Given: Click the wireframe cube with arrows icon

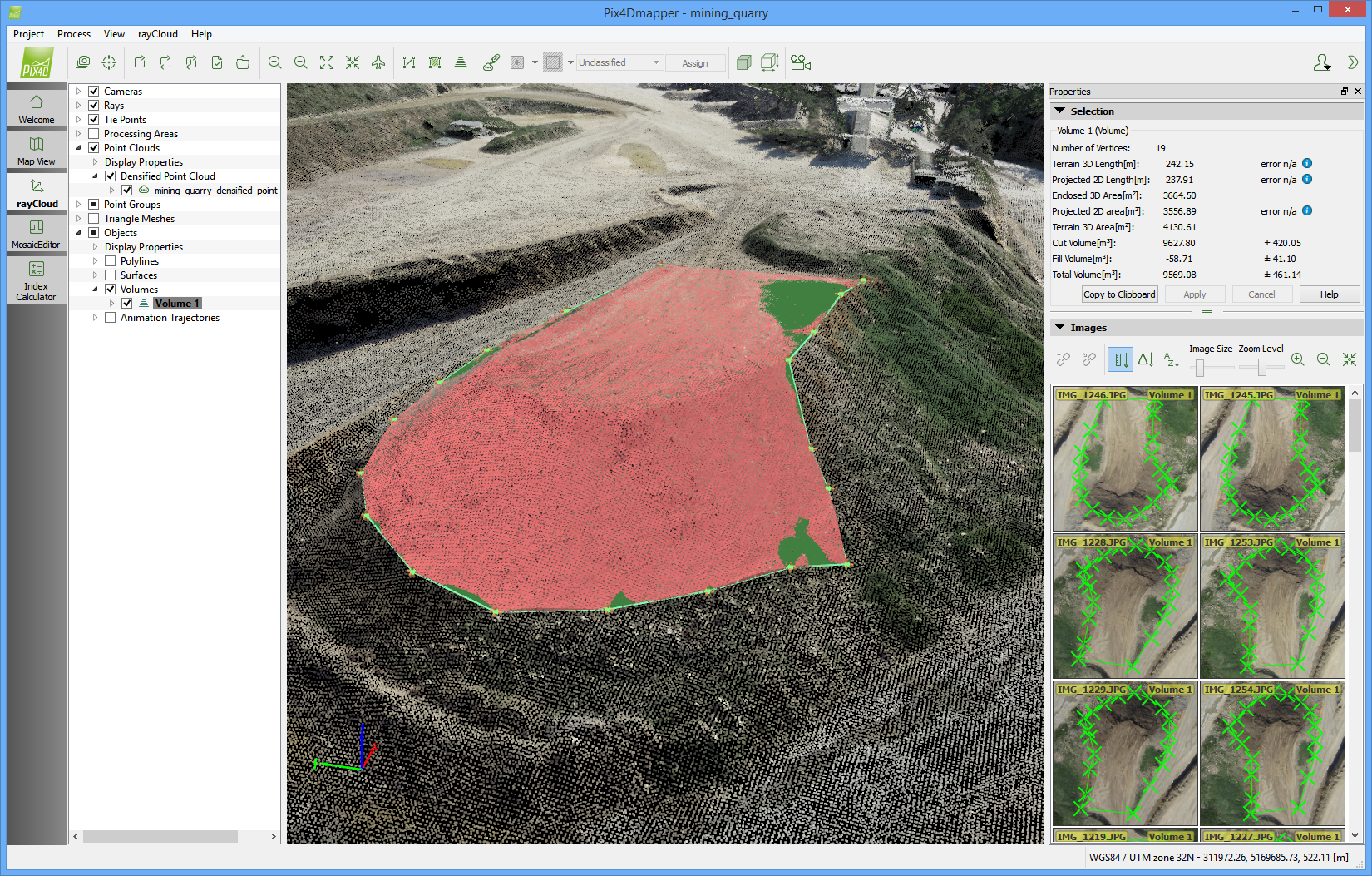Looking at the screenshot, I should [x=770, y=62].
